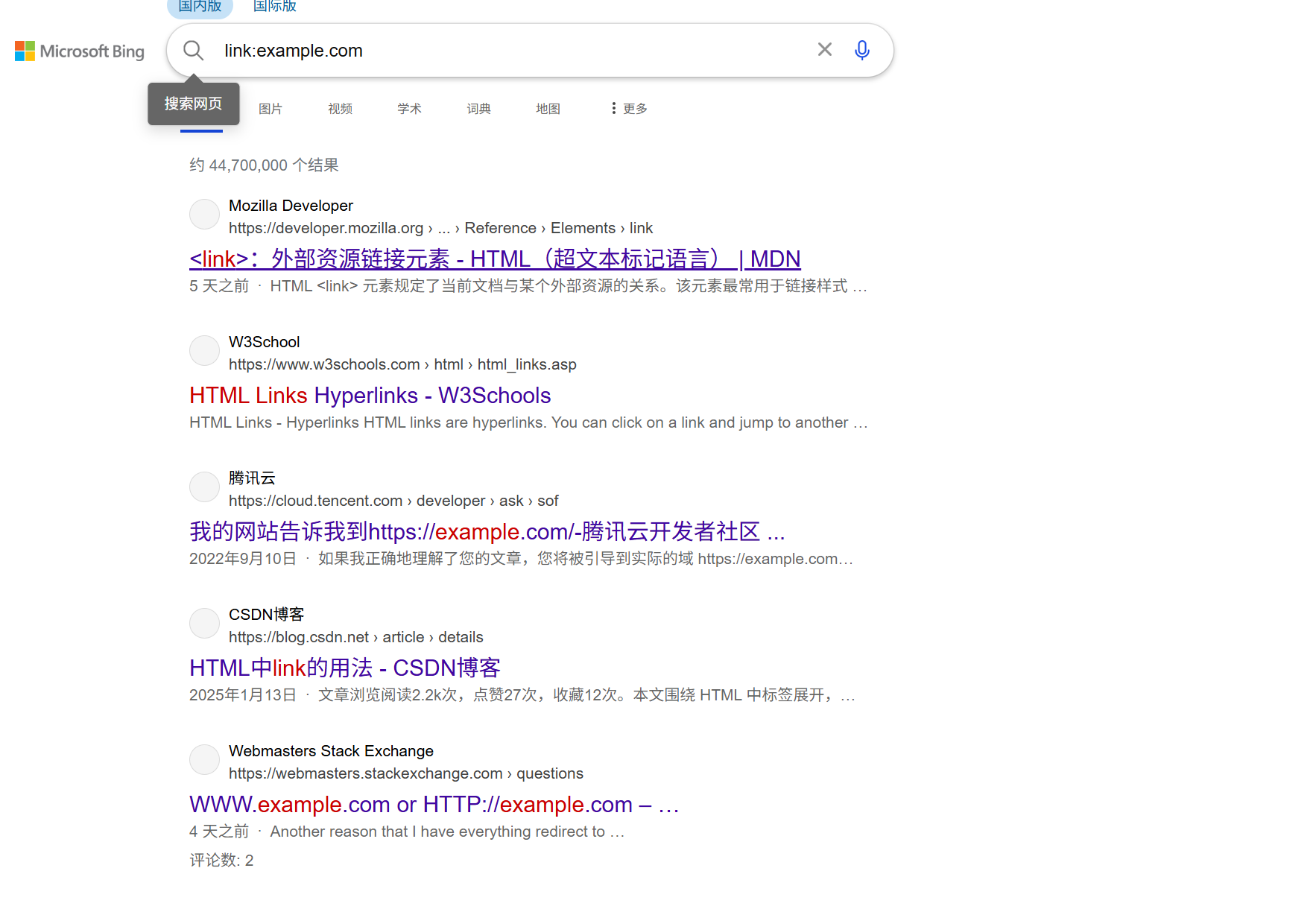The image size is (1316, 912).
Task: Open the 更多 dropdown menu
Action: coord(628,108)
